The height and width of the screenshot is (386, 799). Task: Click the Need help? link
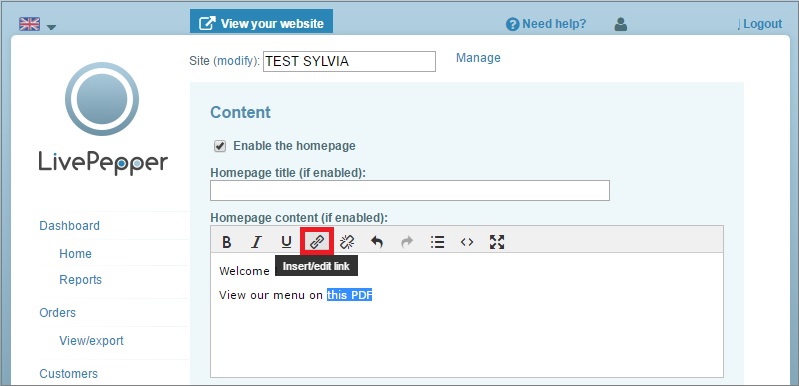tap(546, 24)
